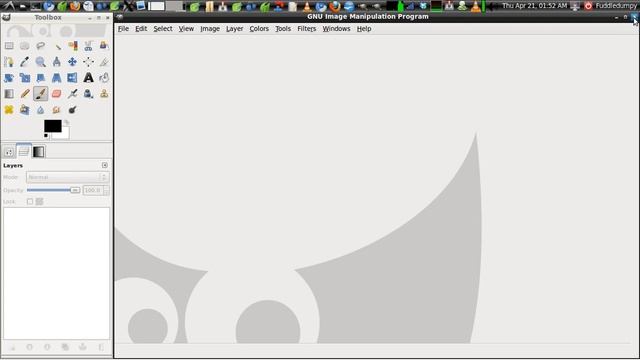Select the Flip tool
This screenshot has height=360, width=640.
(72, 78)
